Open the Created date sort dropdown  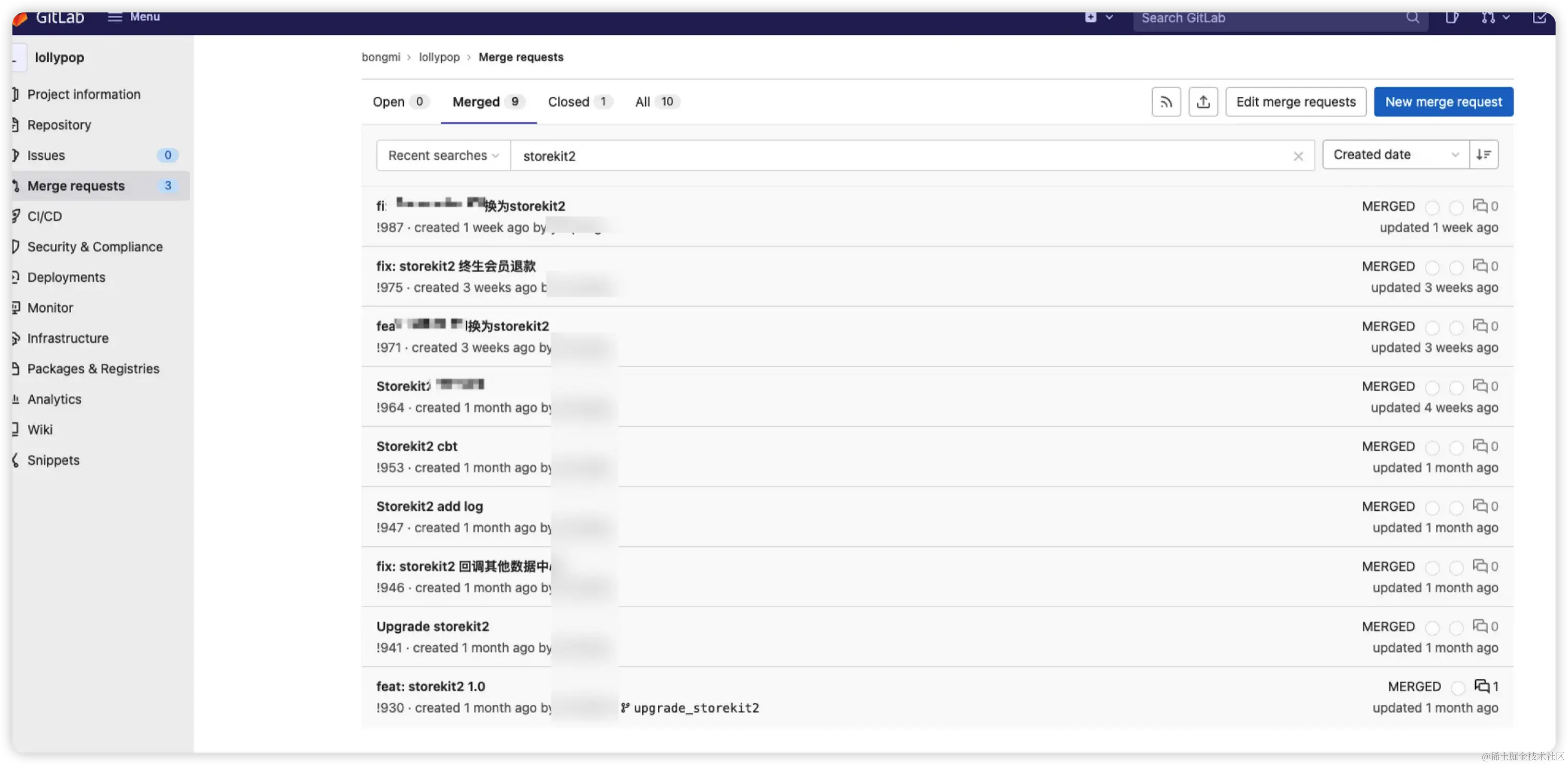pos(1396,155)
